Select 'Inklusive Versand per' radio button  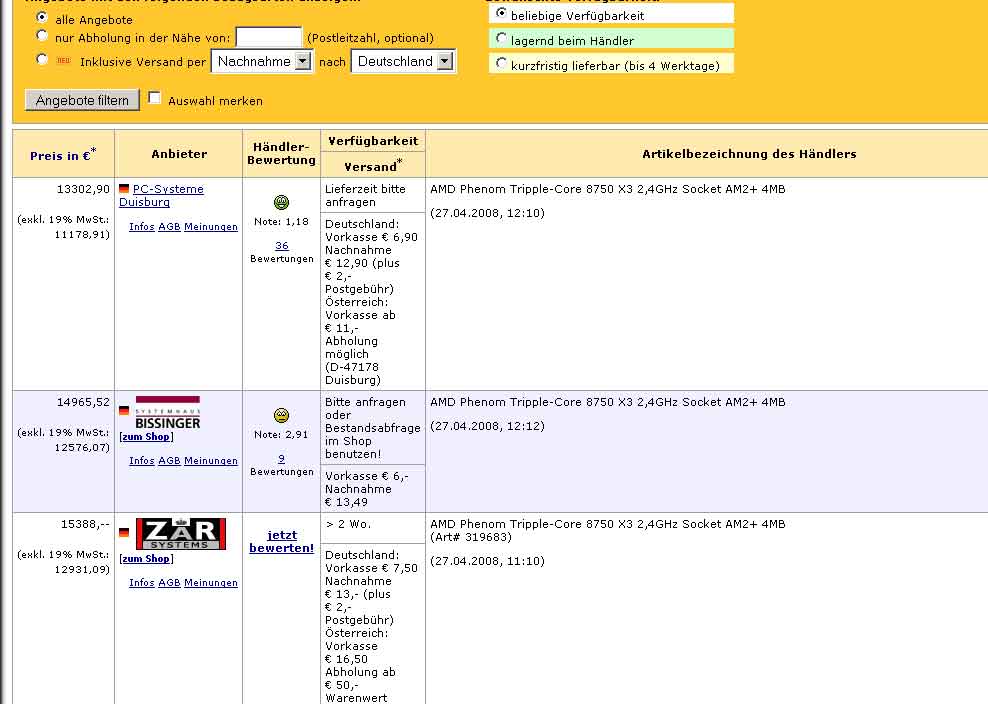point(42,59)
